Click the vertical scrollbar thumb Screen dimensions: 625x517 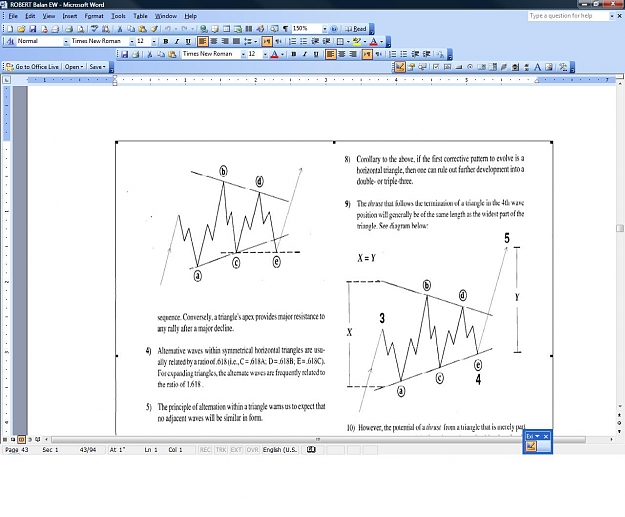click(x=620, y=228)
